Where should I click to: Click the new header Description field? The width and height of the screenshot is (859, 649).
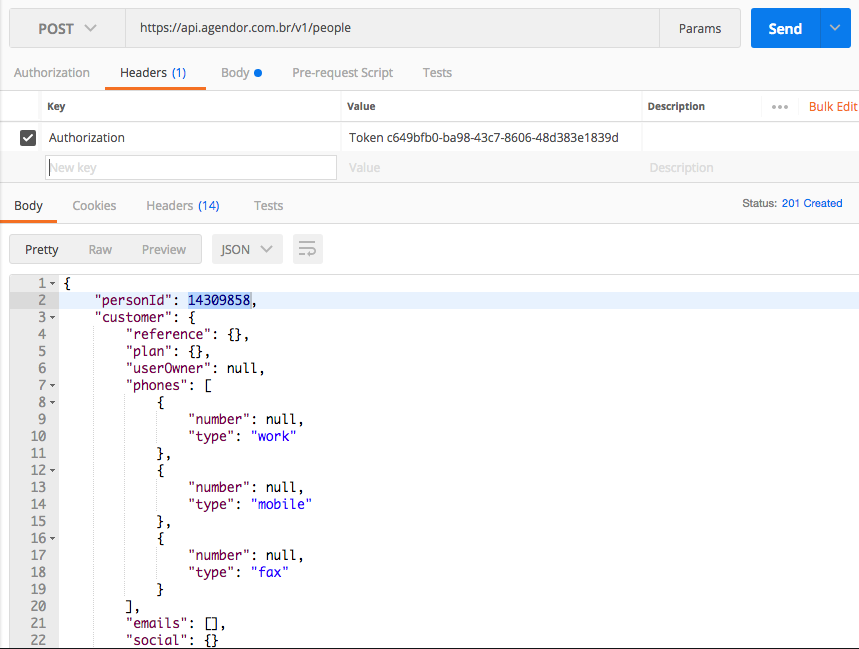click(751, 168)
